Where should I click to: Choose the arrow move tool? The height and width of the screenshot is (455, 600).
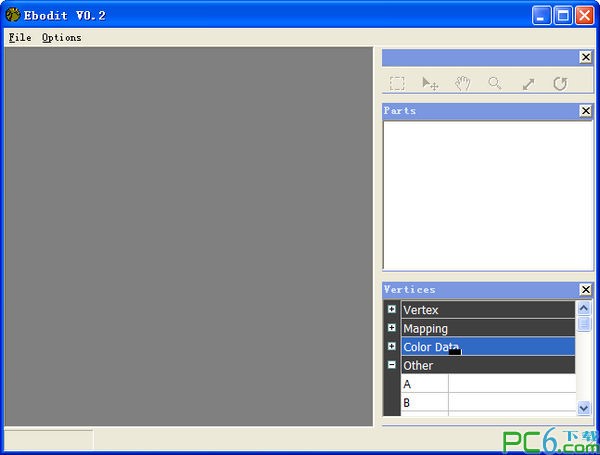[430, 84]
